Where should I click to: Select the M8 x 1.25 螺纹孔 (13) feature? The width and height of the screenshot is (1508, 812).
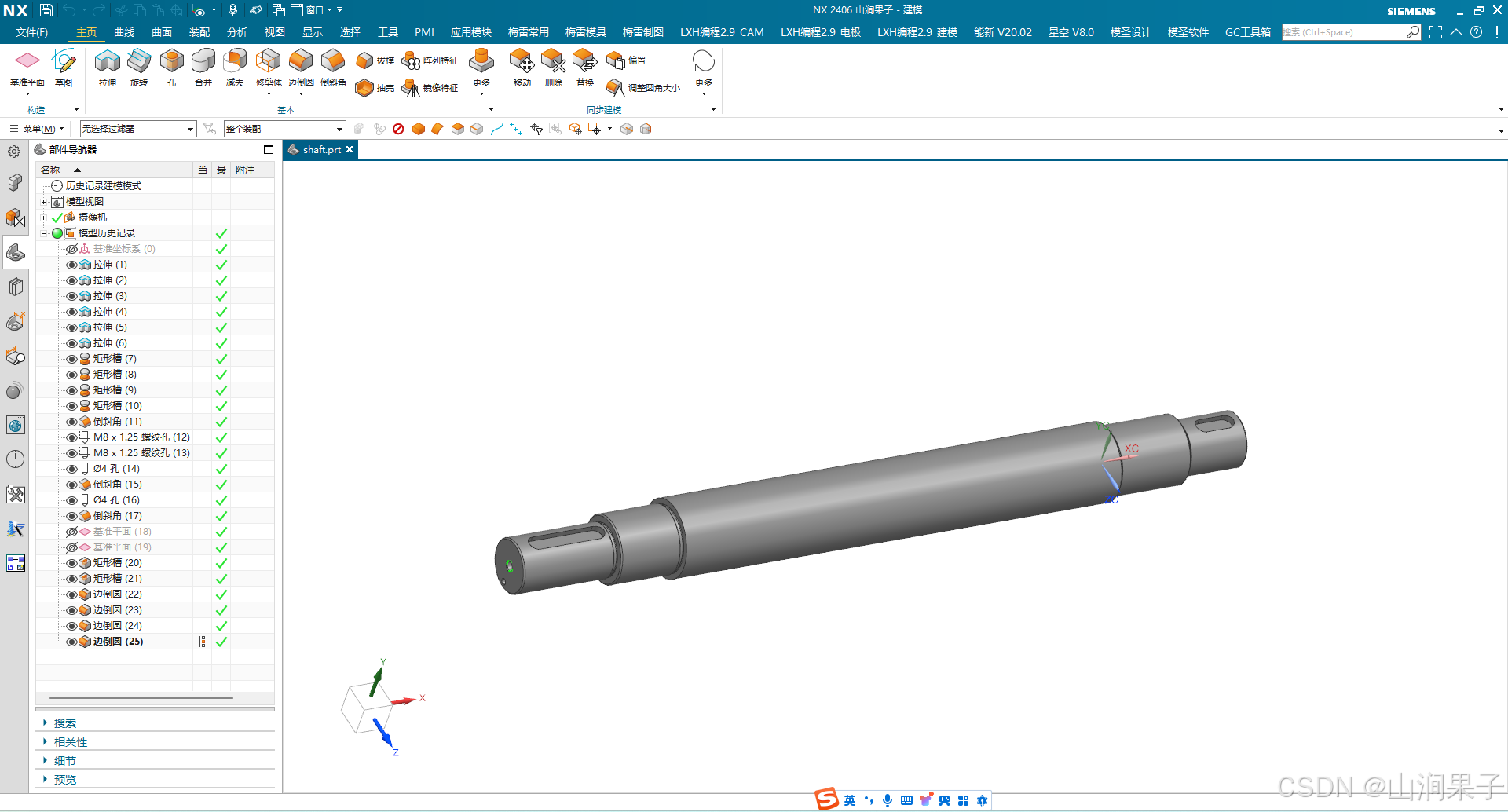coord(142,453)
